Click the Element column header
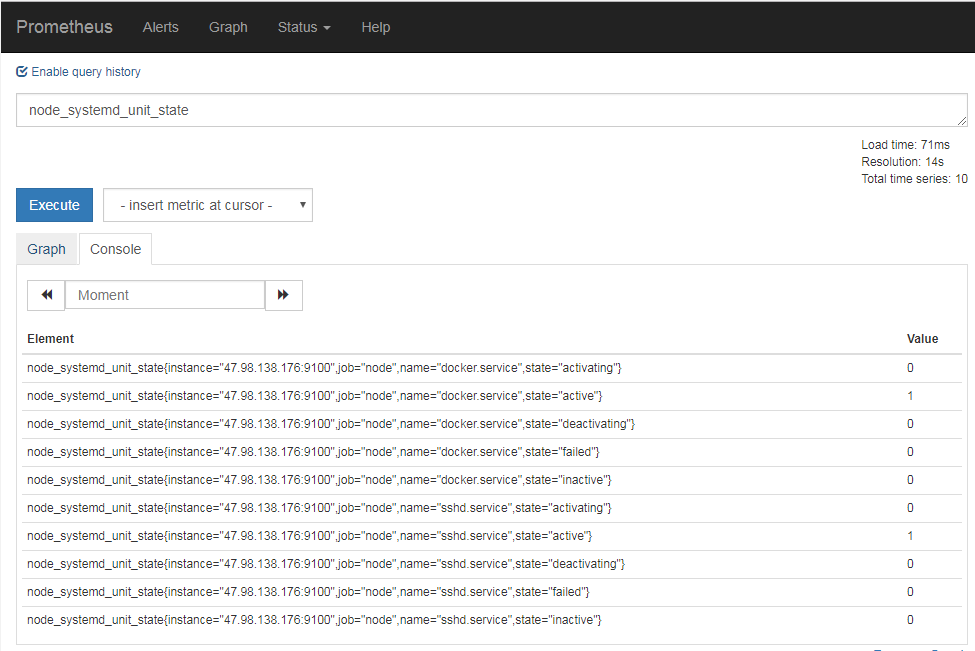Screen dimensions: 975x651 coord(51,339)
